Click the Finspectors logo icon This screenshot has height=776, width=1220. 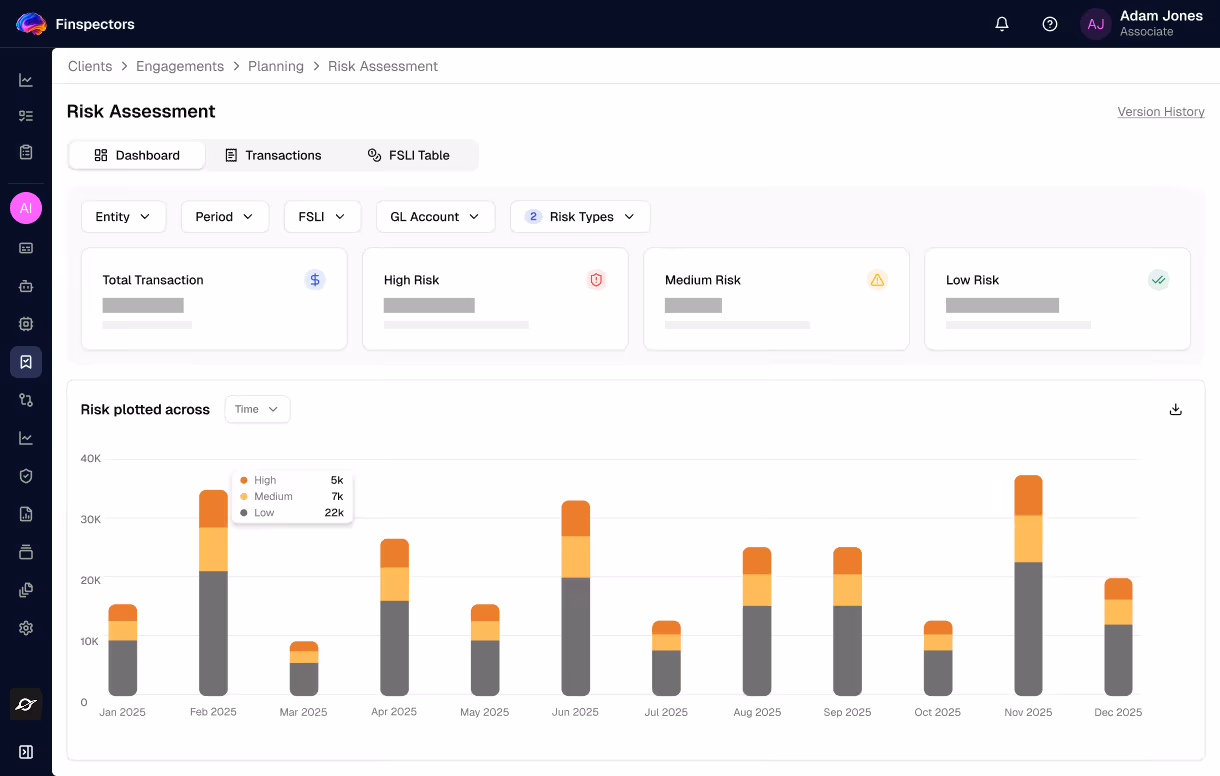click(31, 24)
